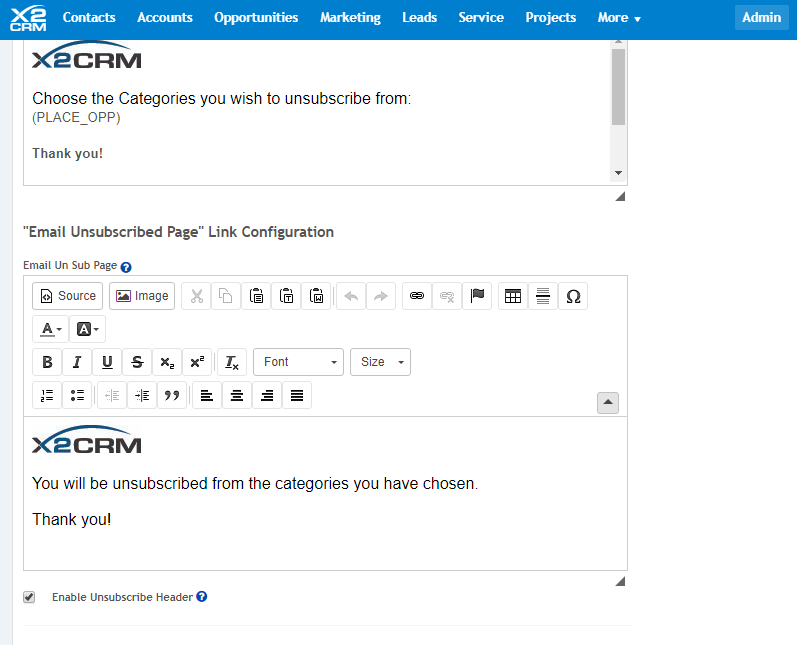Click Paste from Word icon

coord(316,296)
